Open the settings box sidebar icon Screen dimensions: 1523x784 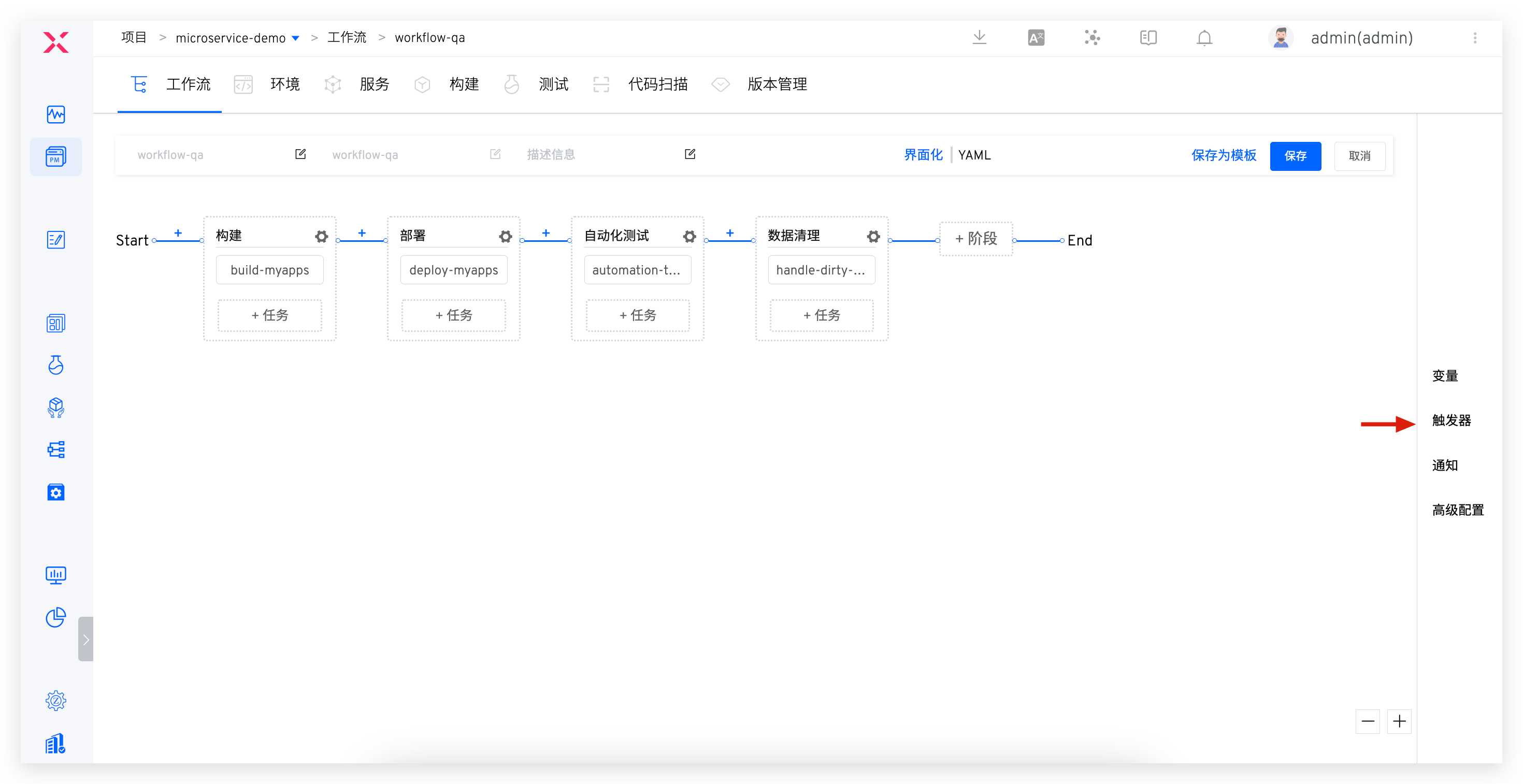[x=55, y=492]
